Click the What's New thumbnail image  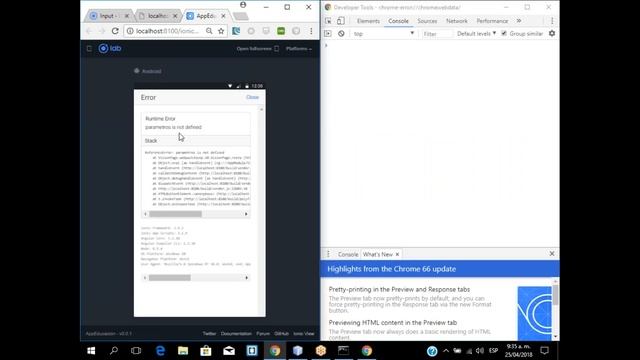click(x=534, y=313)
